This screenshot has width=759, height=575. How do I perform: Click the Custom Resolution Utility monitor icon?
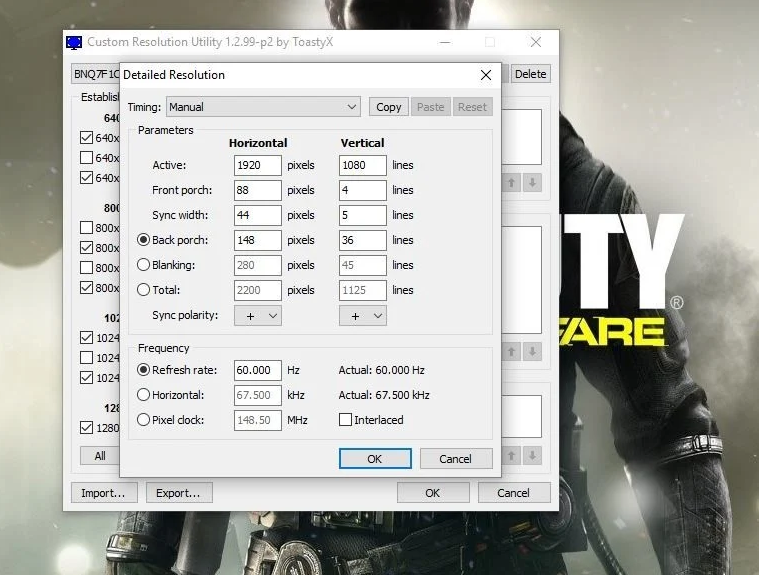[74, 42]
